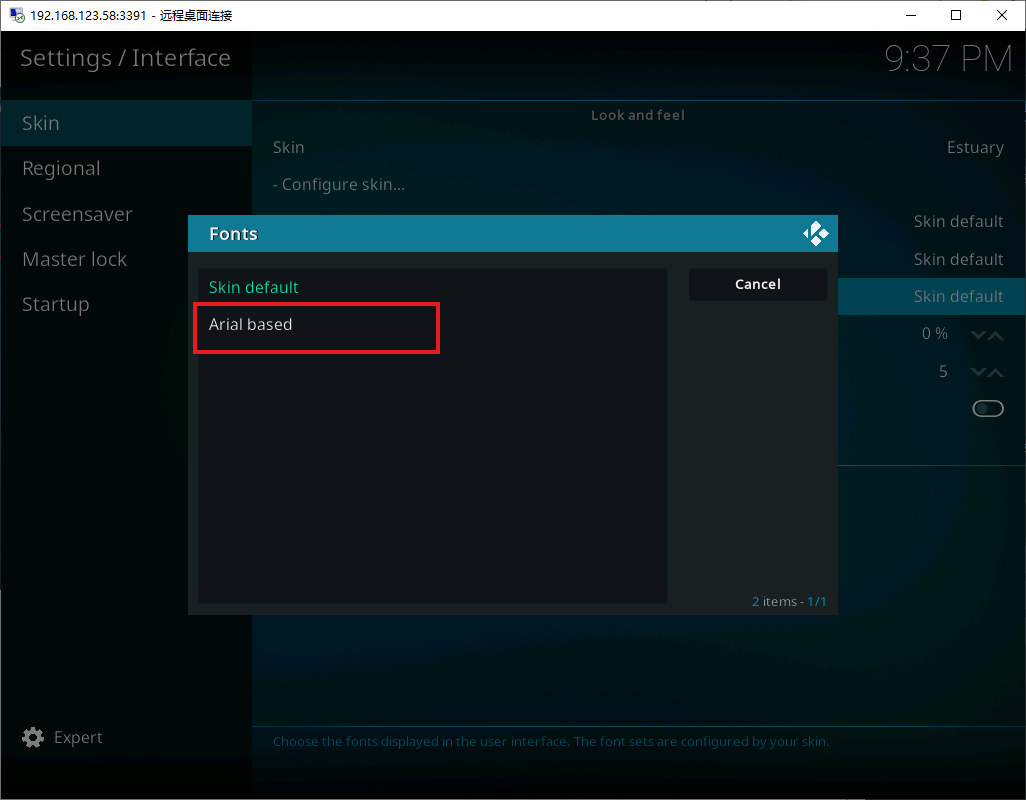Open the Skin settings category
Screen dimensions: 1026x800
click(41, 123)
